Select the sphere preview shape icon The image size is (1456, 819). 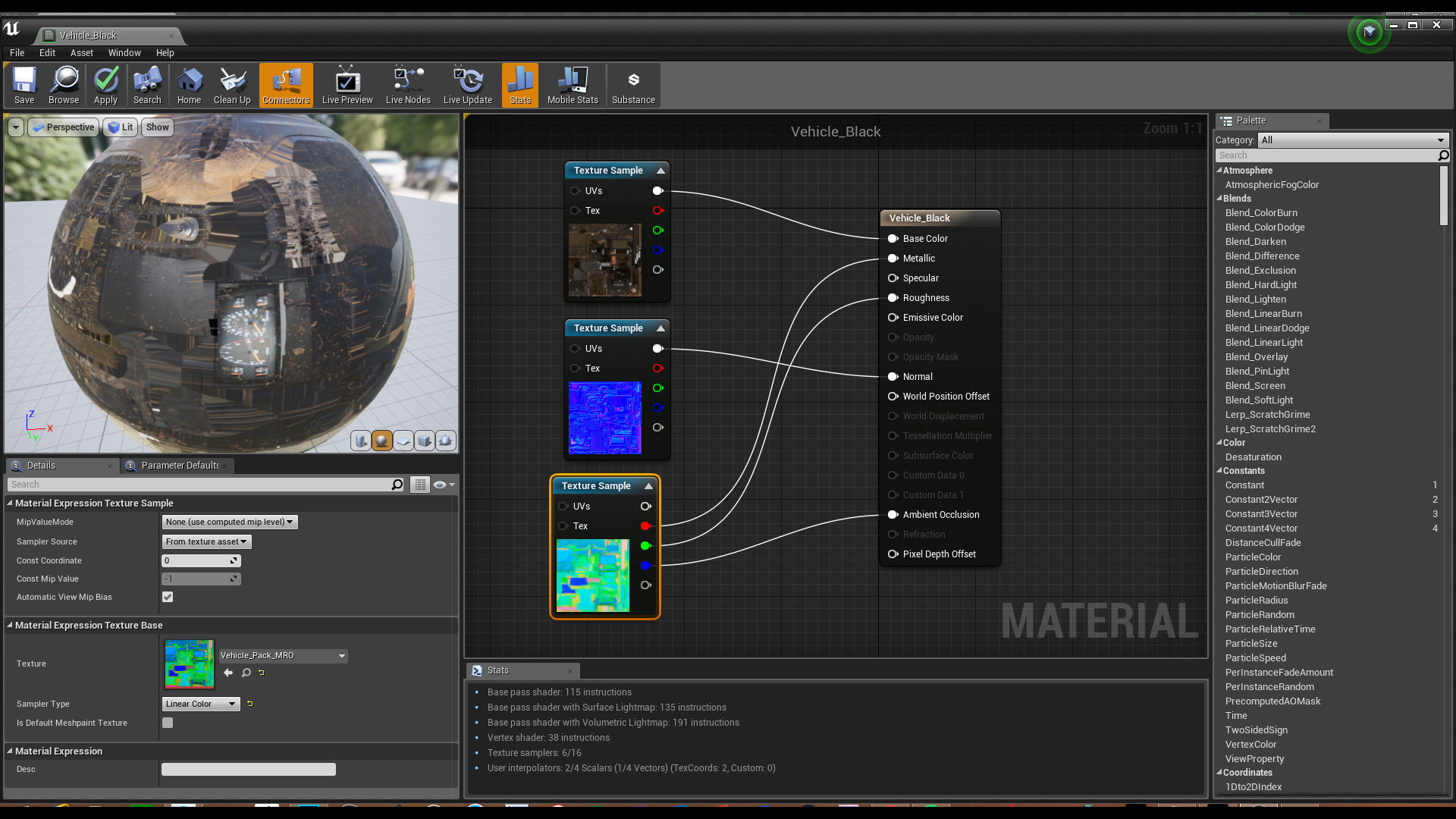click(x=382, y=441)
